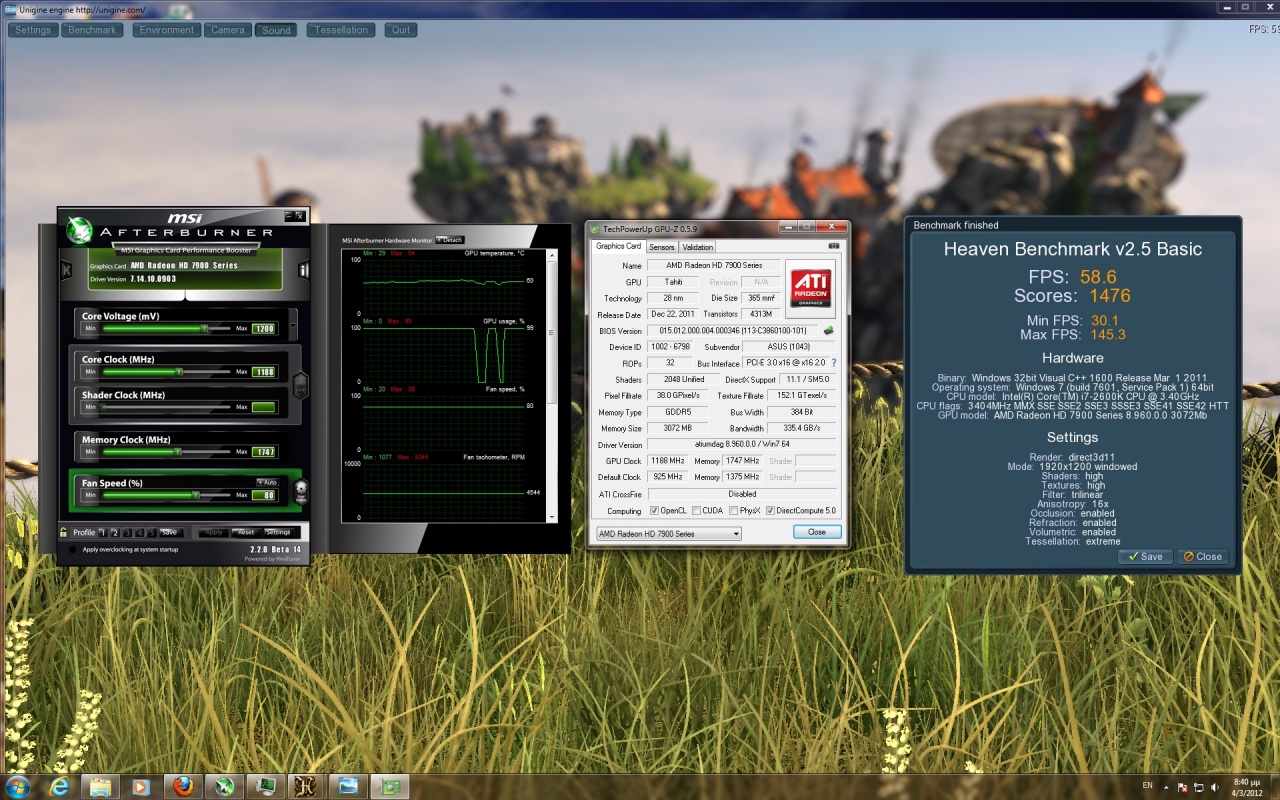Open the Environment menu
This screenshot has width=1280, height=800.
167,30
